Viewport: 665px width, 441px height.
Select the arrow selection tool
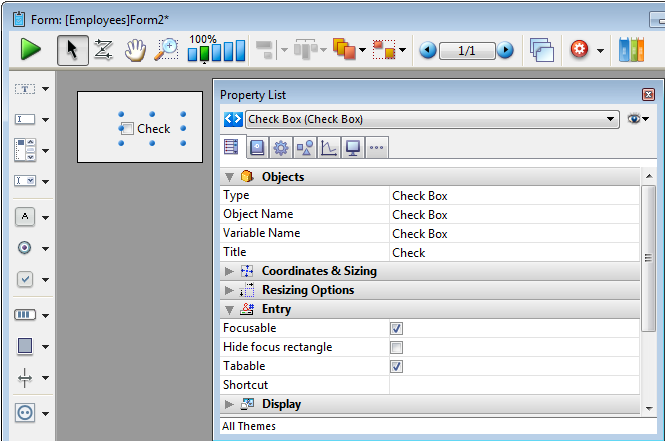(69, 49)
